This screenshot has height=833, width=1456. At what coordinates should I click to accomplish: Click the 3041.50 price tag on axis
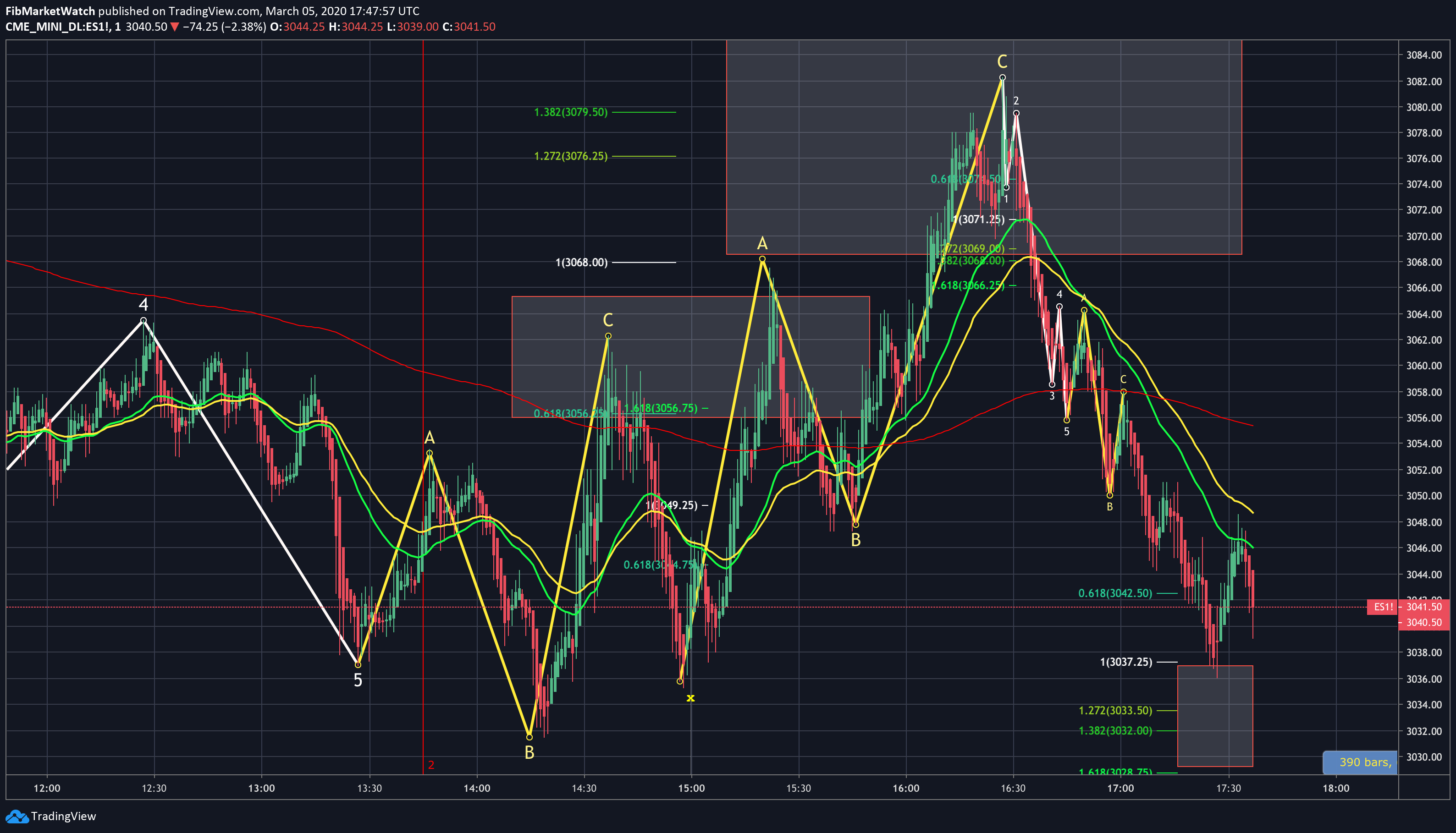click(1423, 607)
